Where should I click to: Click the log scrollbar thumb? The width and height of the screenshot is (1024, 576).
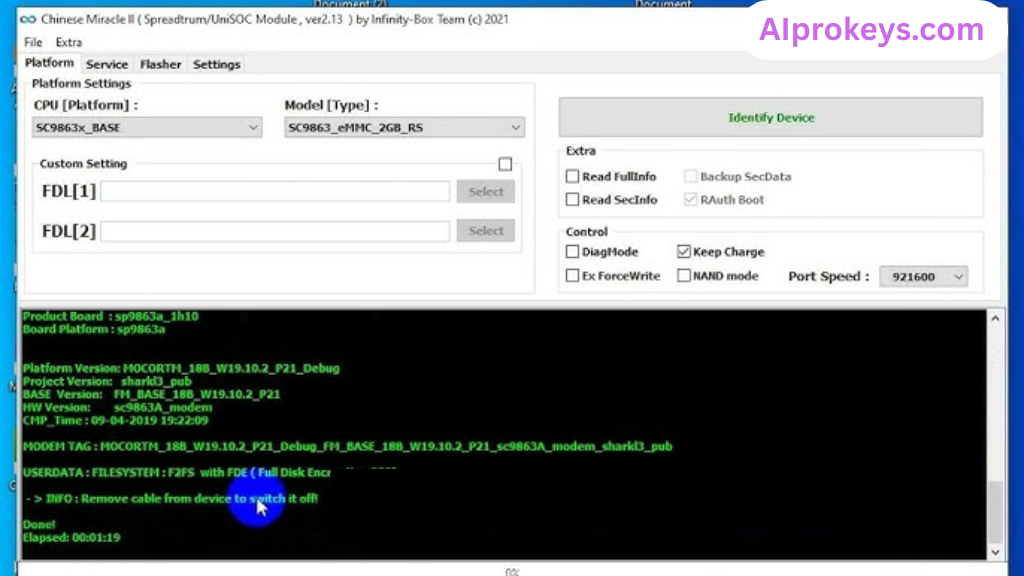coord(995,511)
